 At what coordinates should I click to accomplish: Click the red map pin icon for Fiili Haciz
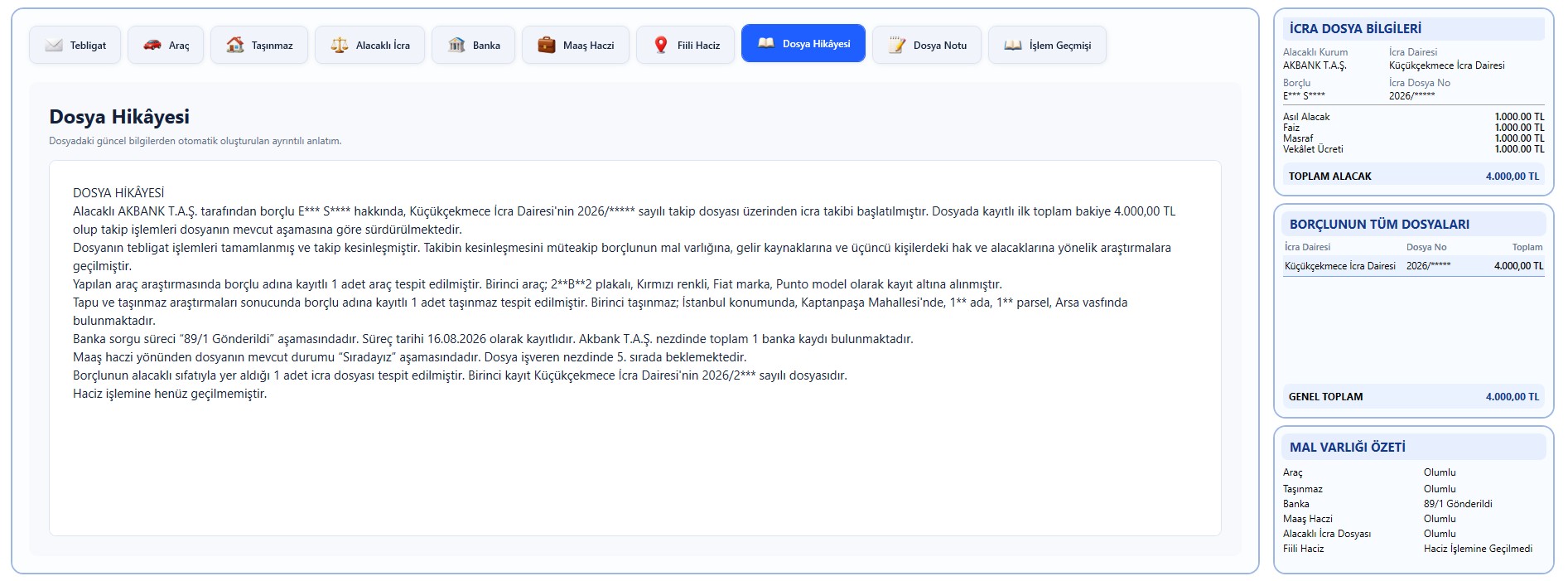point(661,45)
